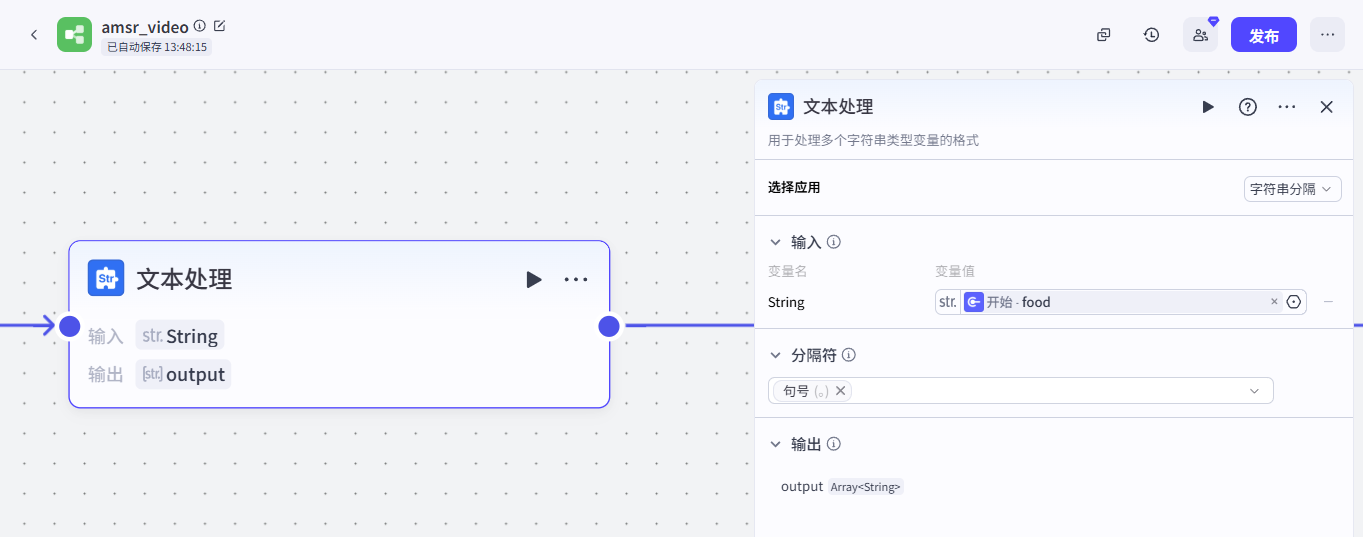Remove the String input row minus

coord(1328,302)
